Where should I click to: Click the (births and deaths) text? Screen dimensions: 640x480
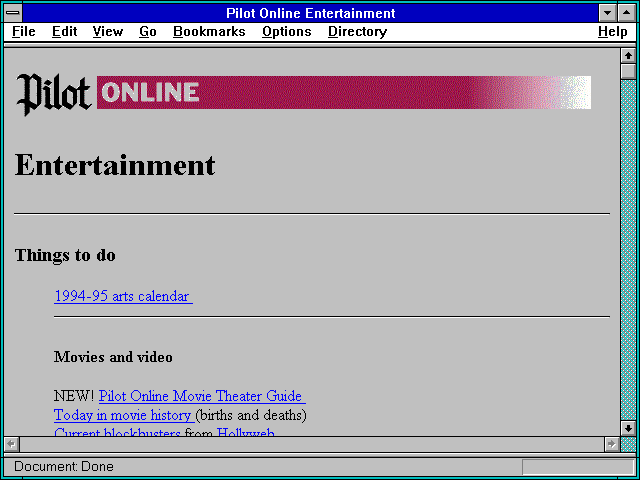pyautogui.click(x=251, y=416)
